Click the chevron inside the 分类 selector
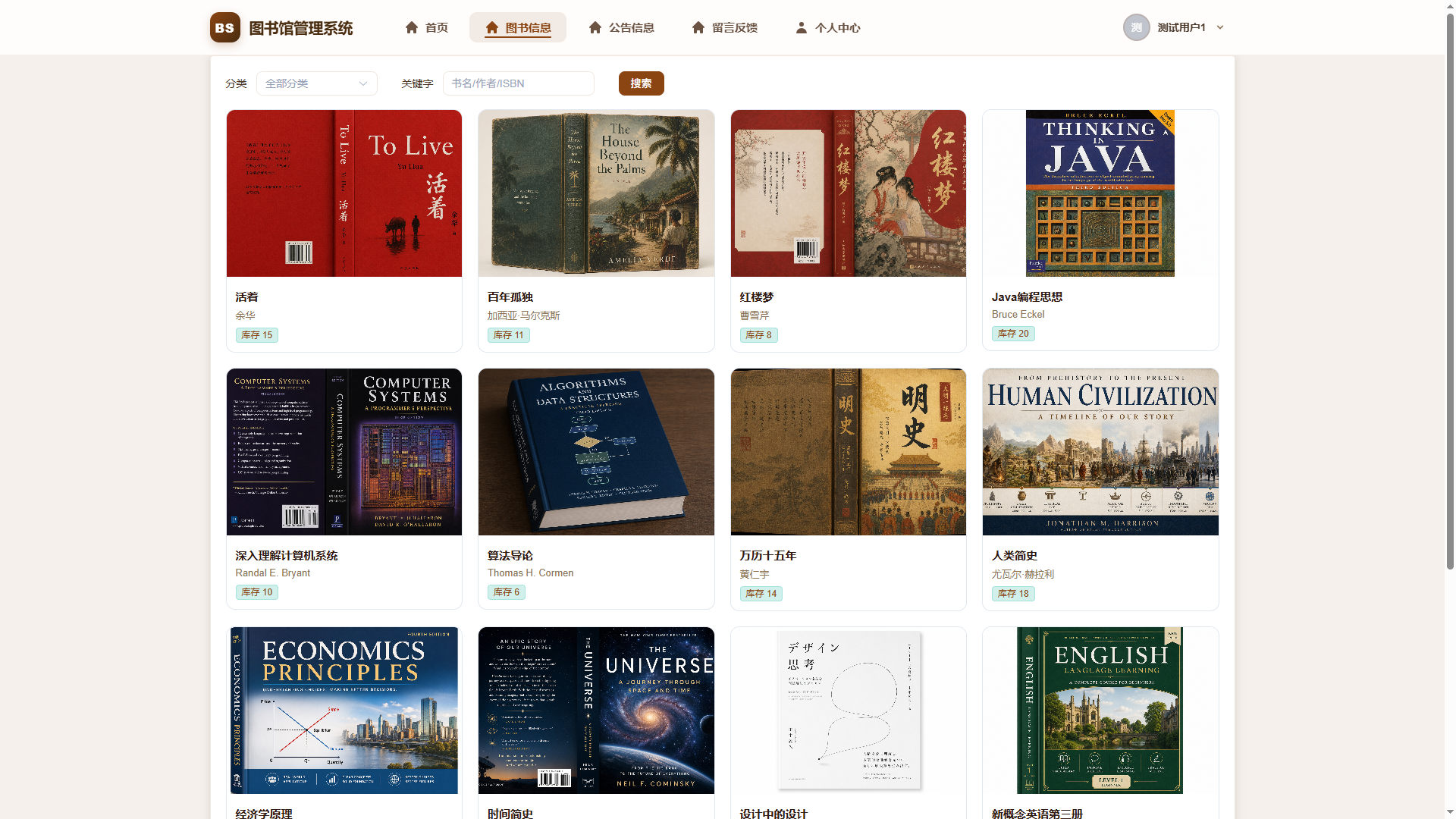The width and height of the screenshot is (1456, 819). (x=363, y=83)
